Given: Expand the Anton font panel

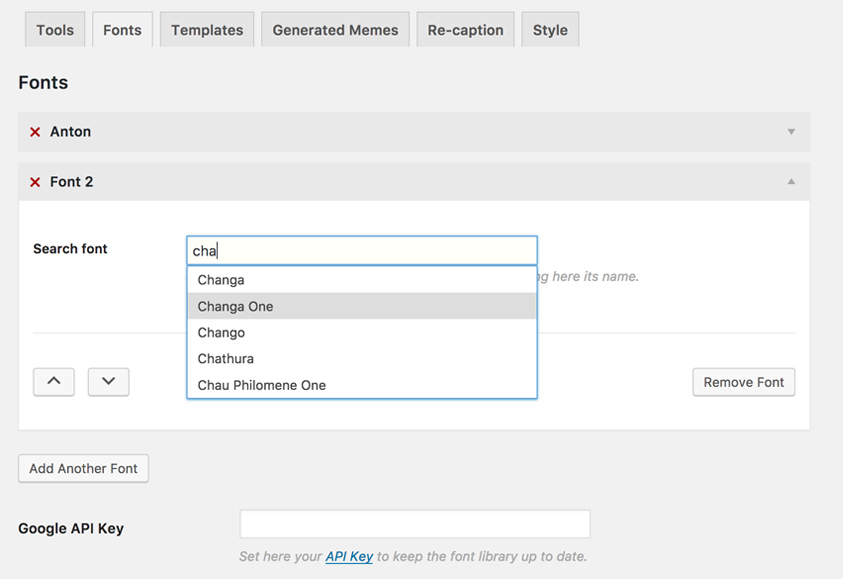Looking at the screenshot, I should (x=790, y=131).
